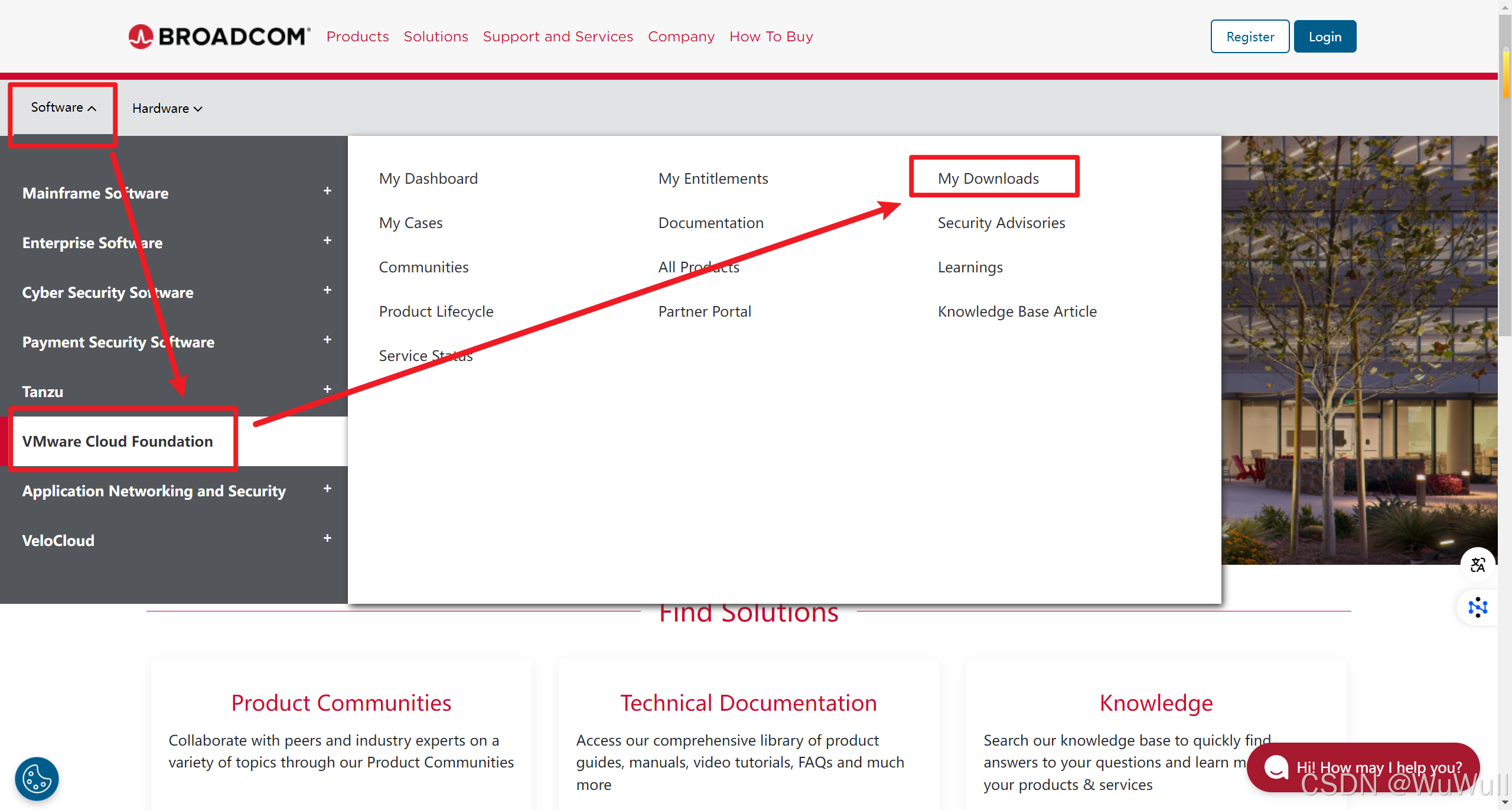Click the blue network assistant icon
This screenshot has height=810, width=1512.
tap(1478, 607)
